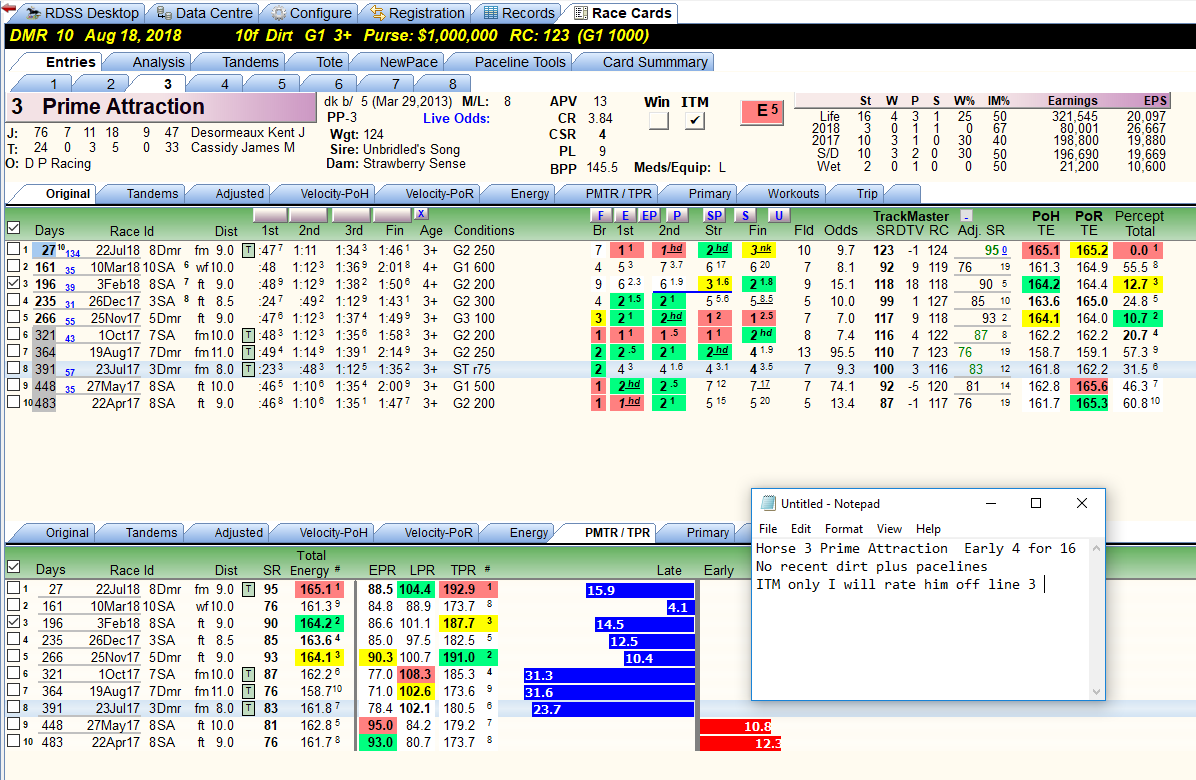Tick the Win checkbox
The image size is (1196, 780).
point(657,120)
